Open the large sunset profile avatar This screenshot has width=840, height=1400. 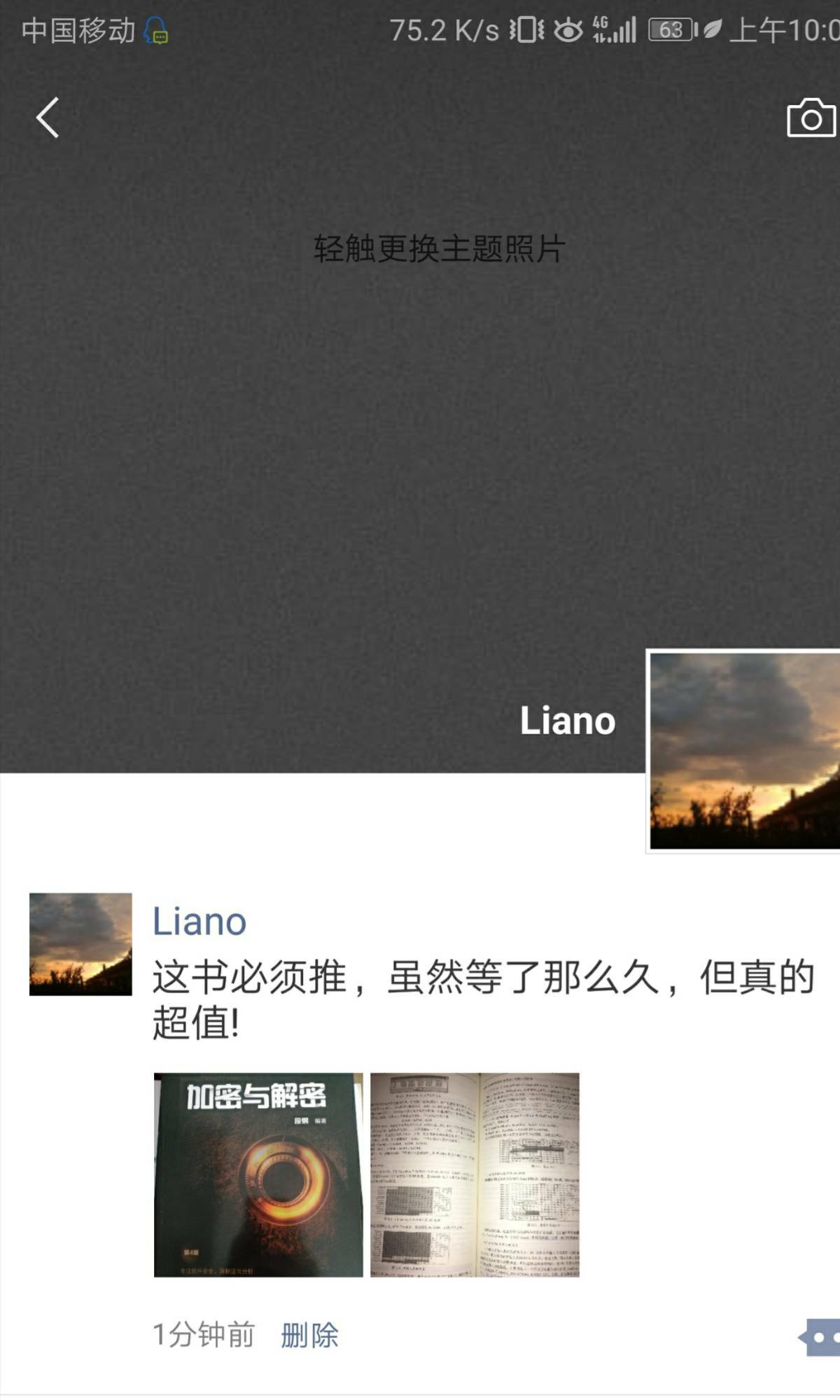[744, 751]
